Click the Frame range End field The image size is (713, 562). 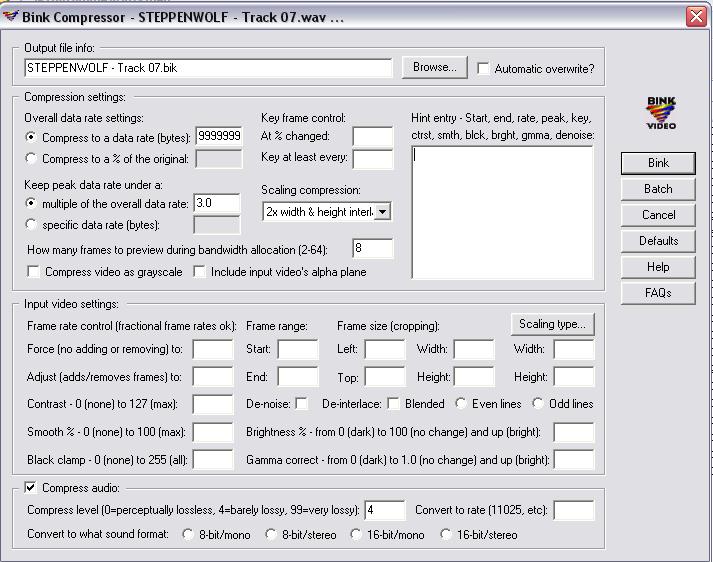(x=298, y=377)
